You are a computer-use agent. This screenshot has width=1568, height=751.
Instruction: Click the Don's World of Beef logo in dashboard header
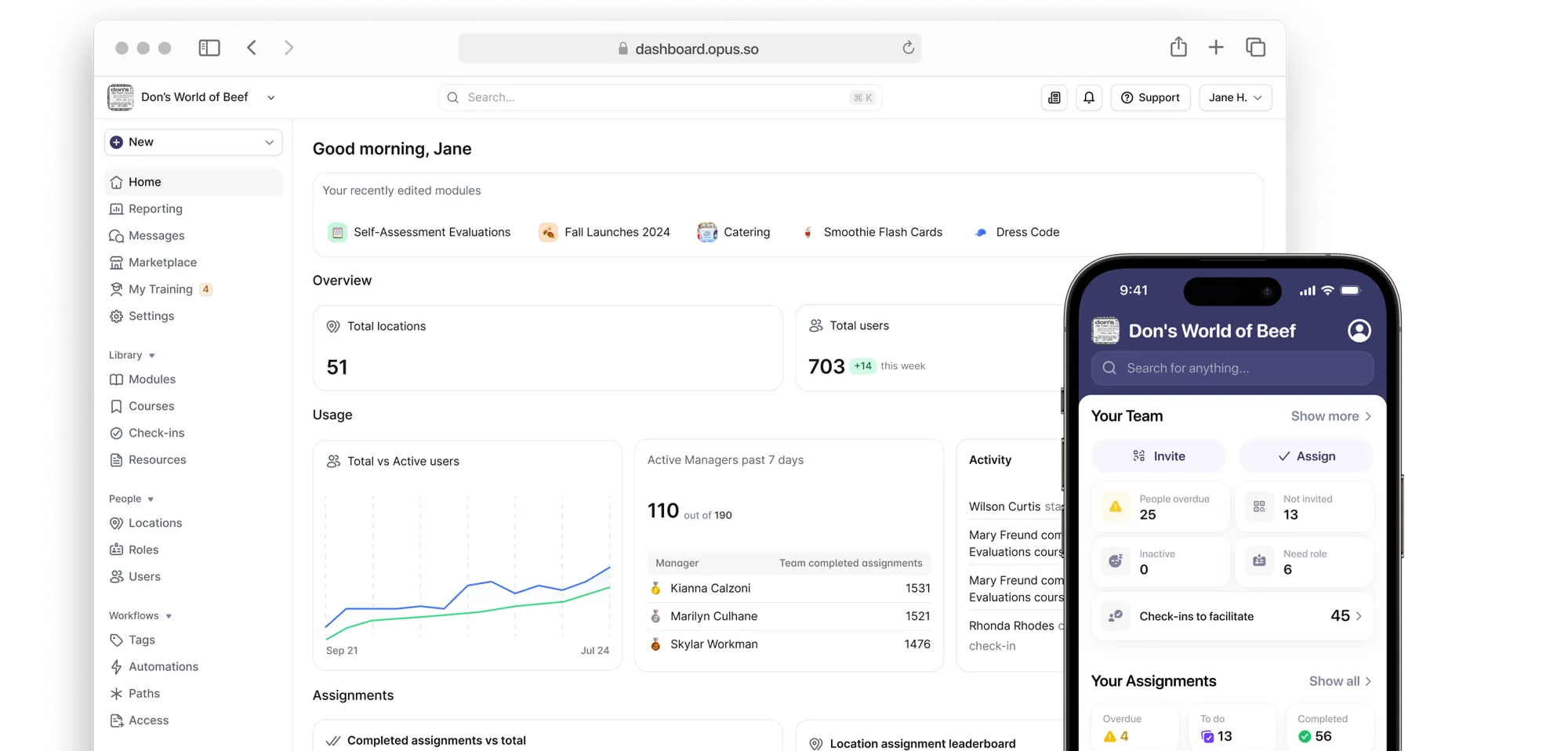click(121, 97)
